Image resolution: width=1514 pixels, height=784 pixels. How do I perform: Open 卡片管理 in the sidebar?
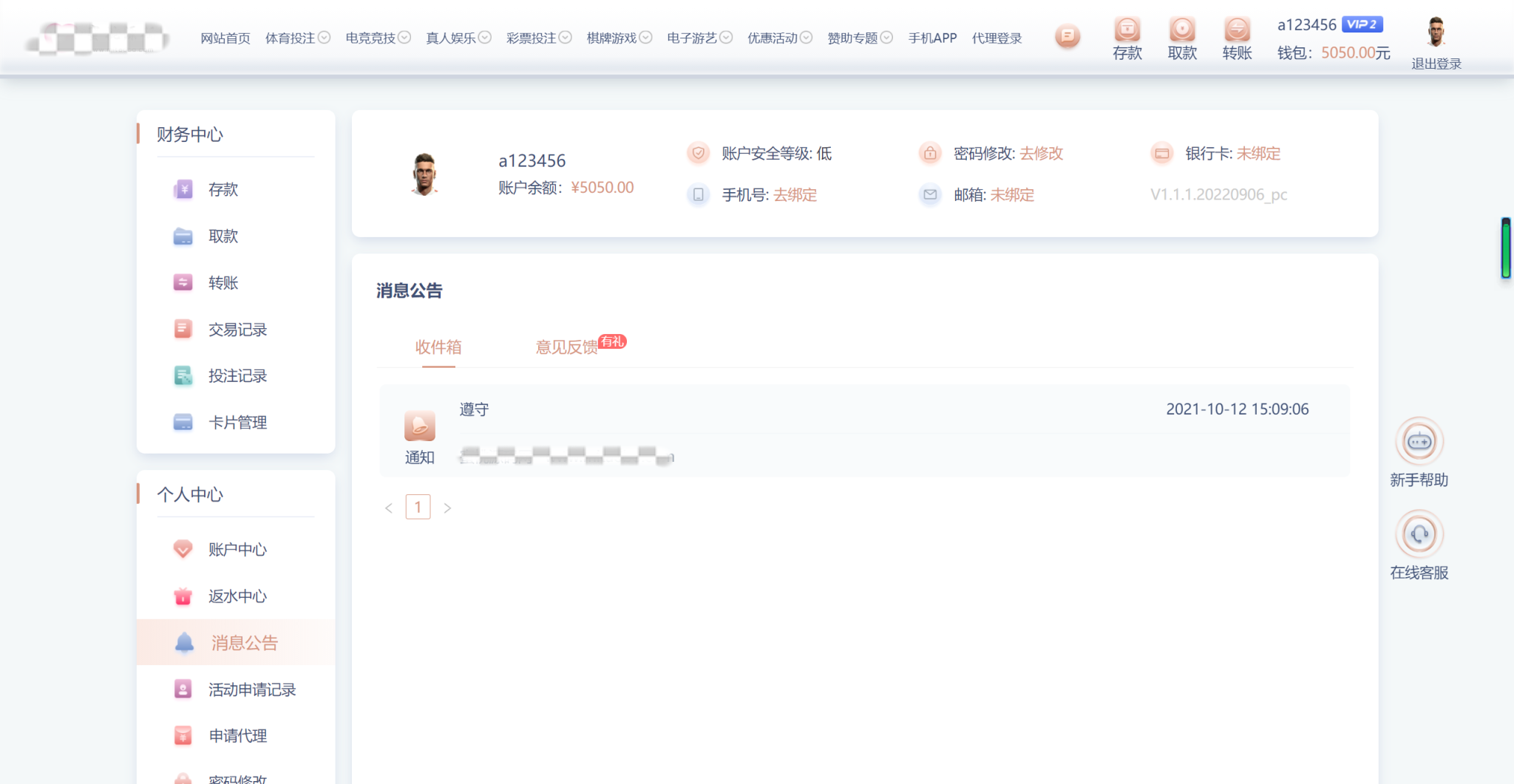click(237, 423)
